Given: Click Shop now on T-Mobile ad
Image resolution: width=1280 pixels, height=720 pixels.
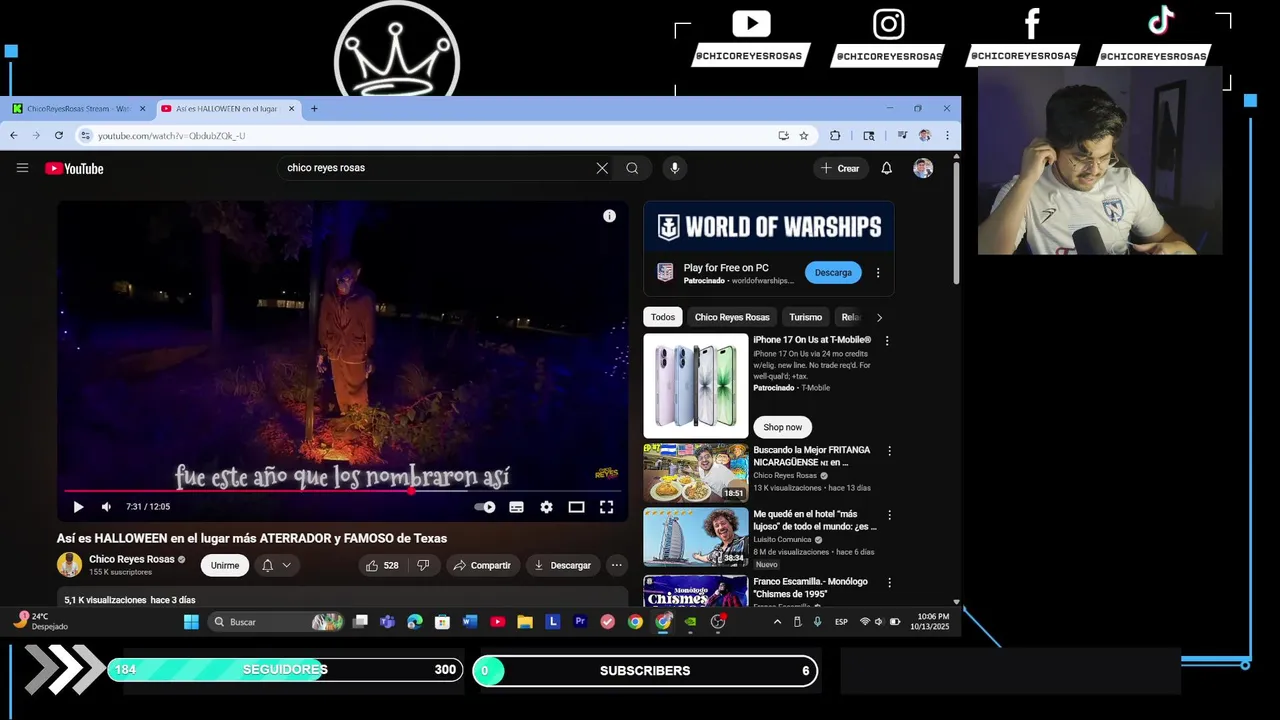Looking at the screenshot, I should click(x=783, y=427).
